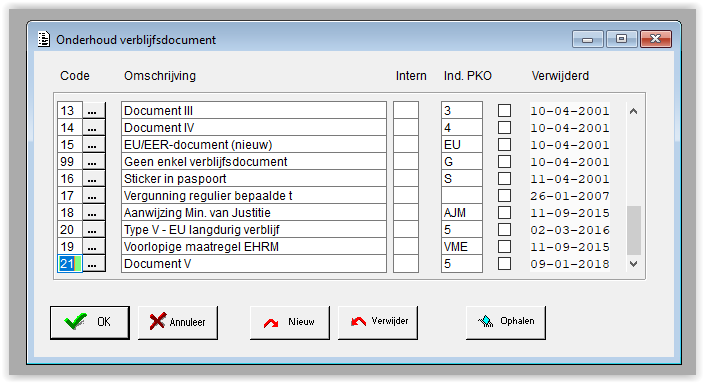Open lookup button for code 19

(x=93, y=247)
